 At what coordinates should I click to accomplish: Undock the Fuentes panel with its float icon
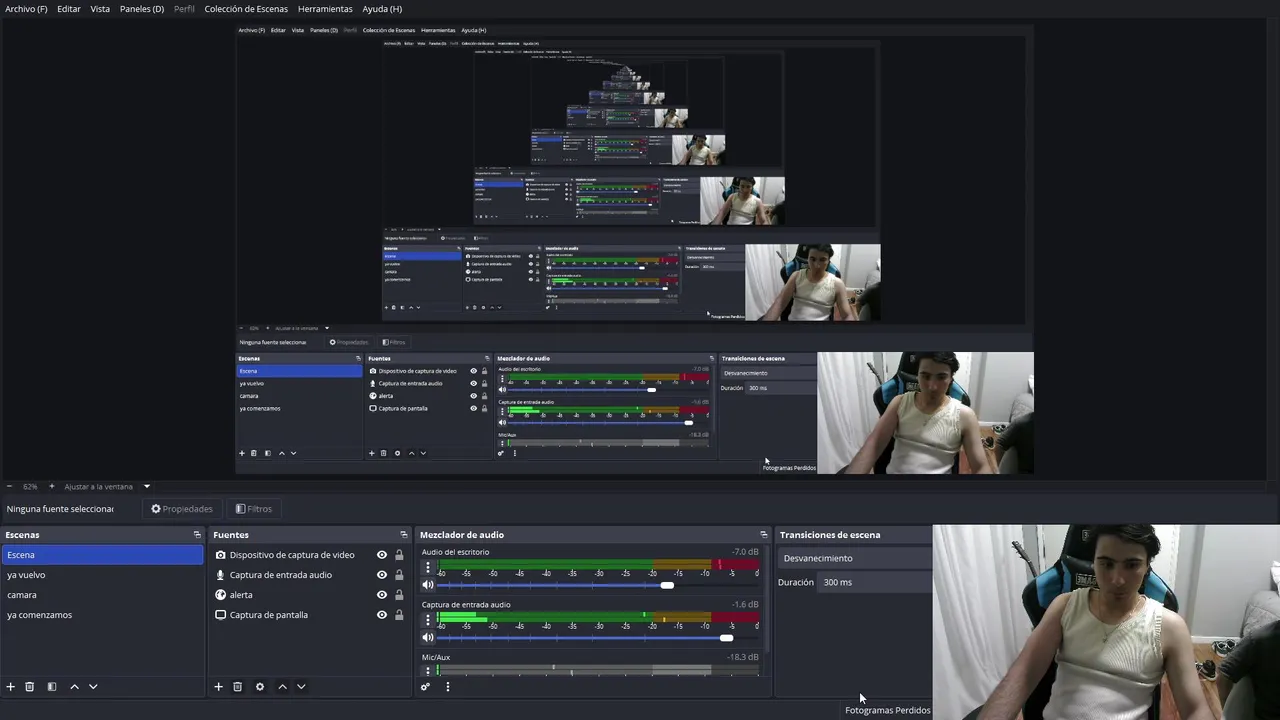(x=404, y=535)
